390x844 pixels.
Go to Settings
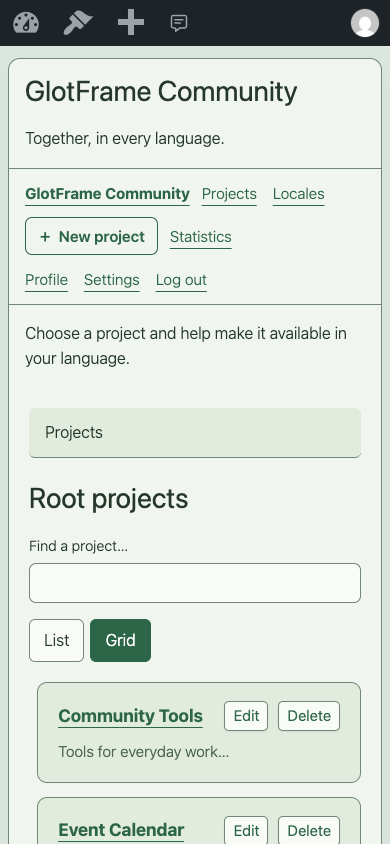111,280
